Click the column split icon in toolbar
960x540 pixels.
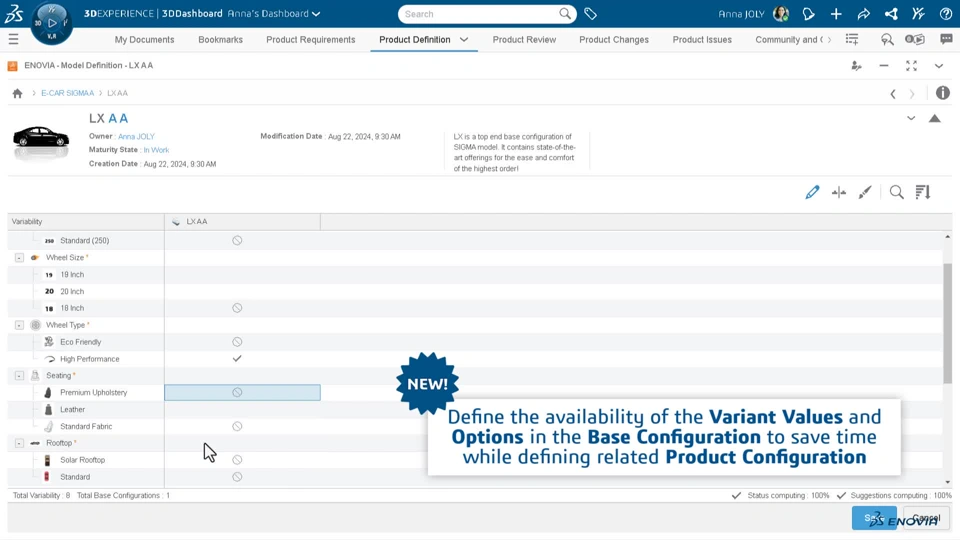pos(839,192)
